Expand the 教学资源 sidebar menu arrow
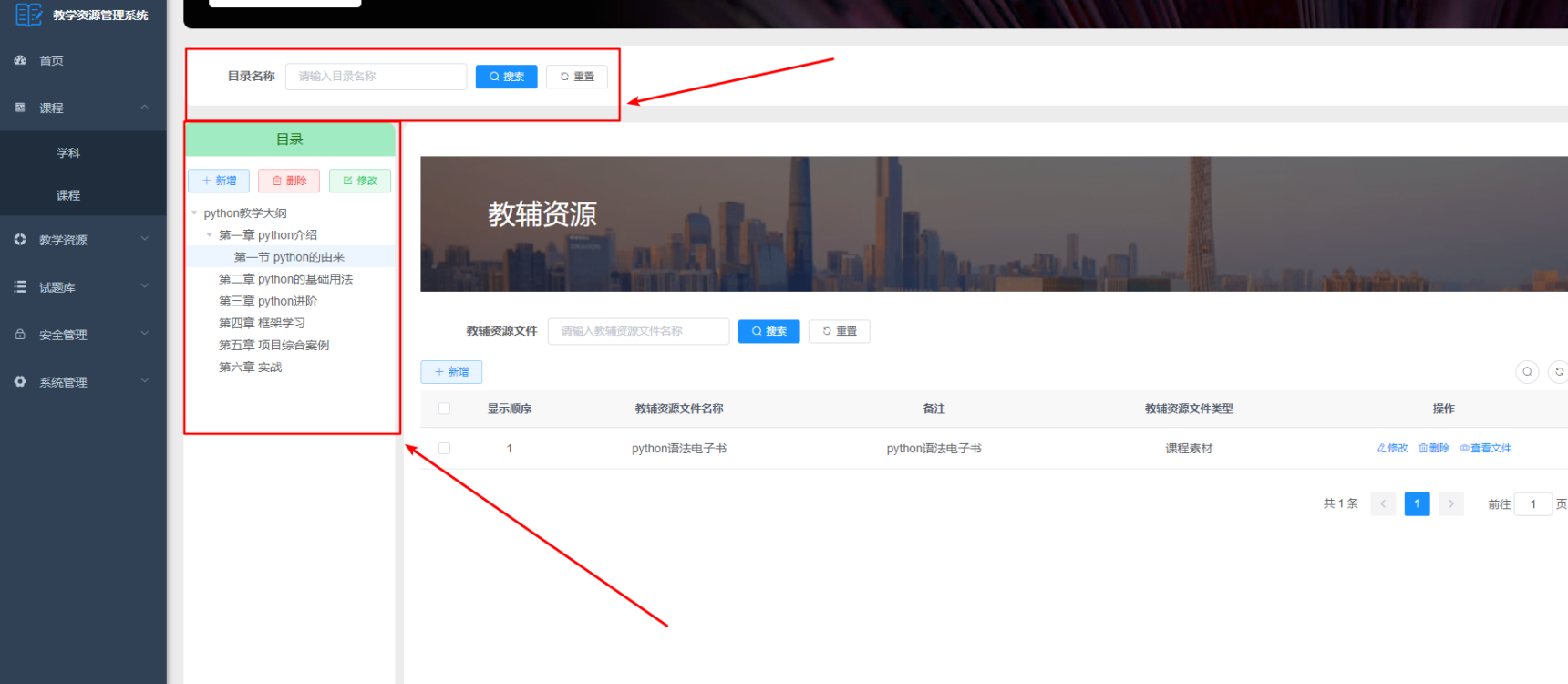This screenshot has width=1568, height=684. 144,239
